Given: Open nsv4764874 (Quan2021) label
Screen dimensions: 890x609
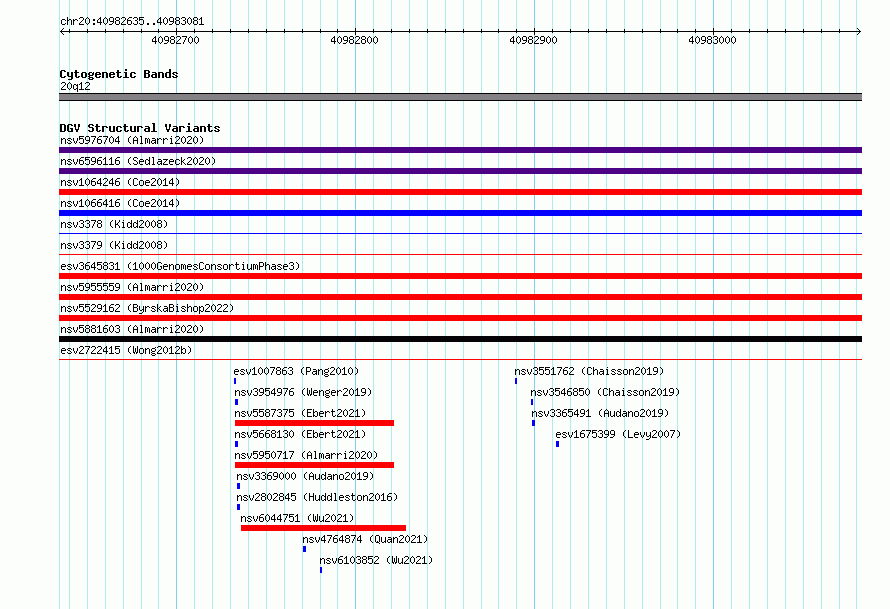Looking at the screenshot, I should coord(365,539).
